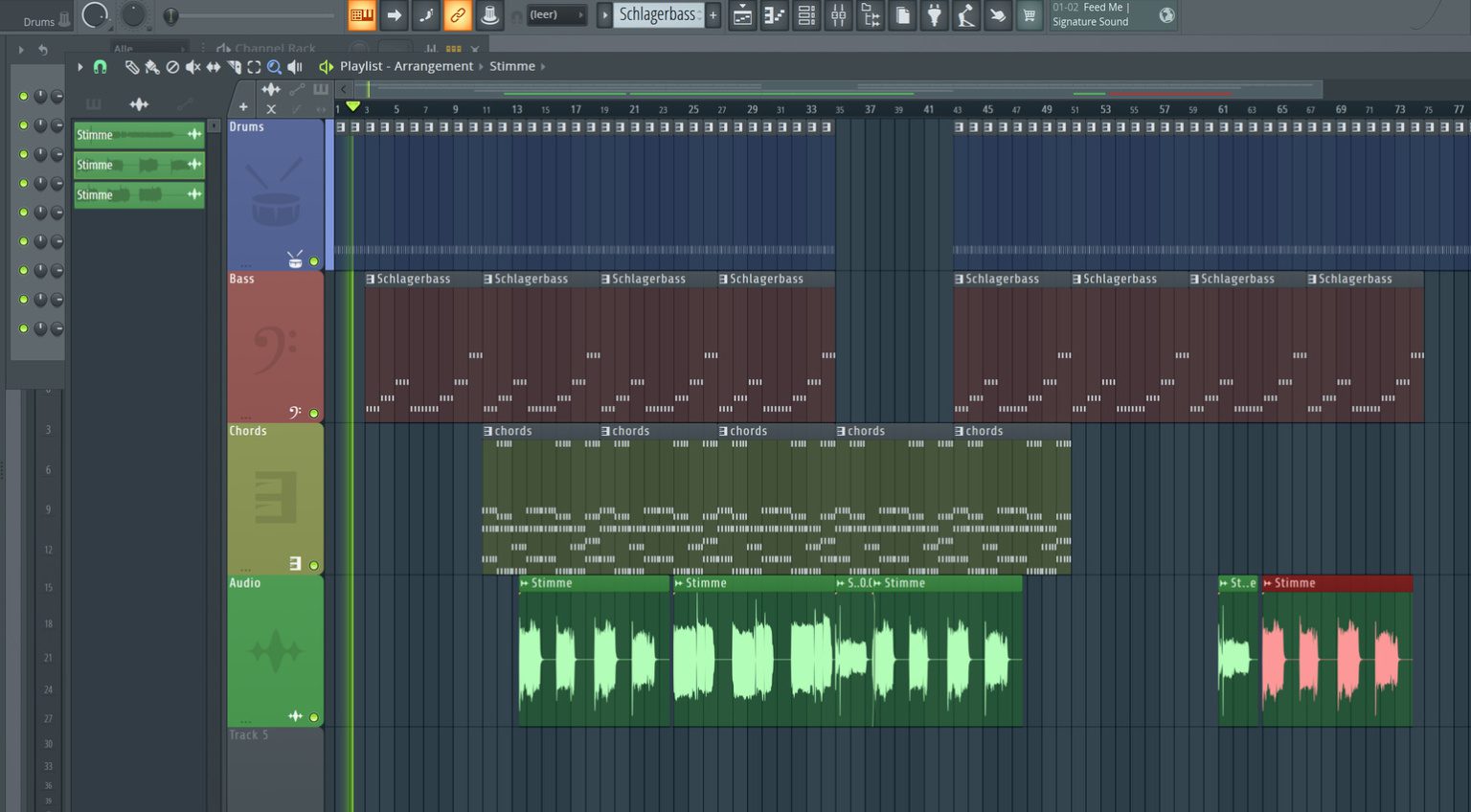
Task: Add new pattern with plus beside Schlagerbass
Action: pos(713,15)
